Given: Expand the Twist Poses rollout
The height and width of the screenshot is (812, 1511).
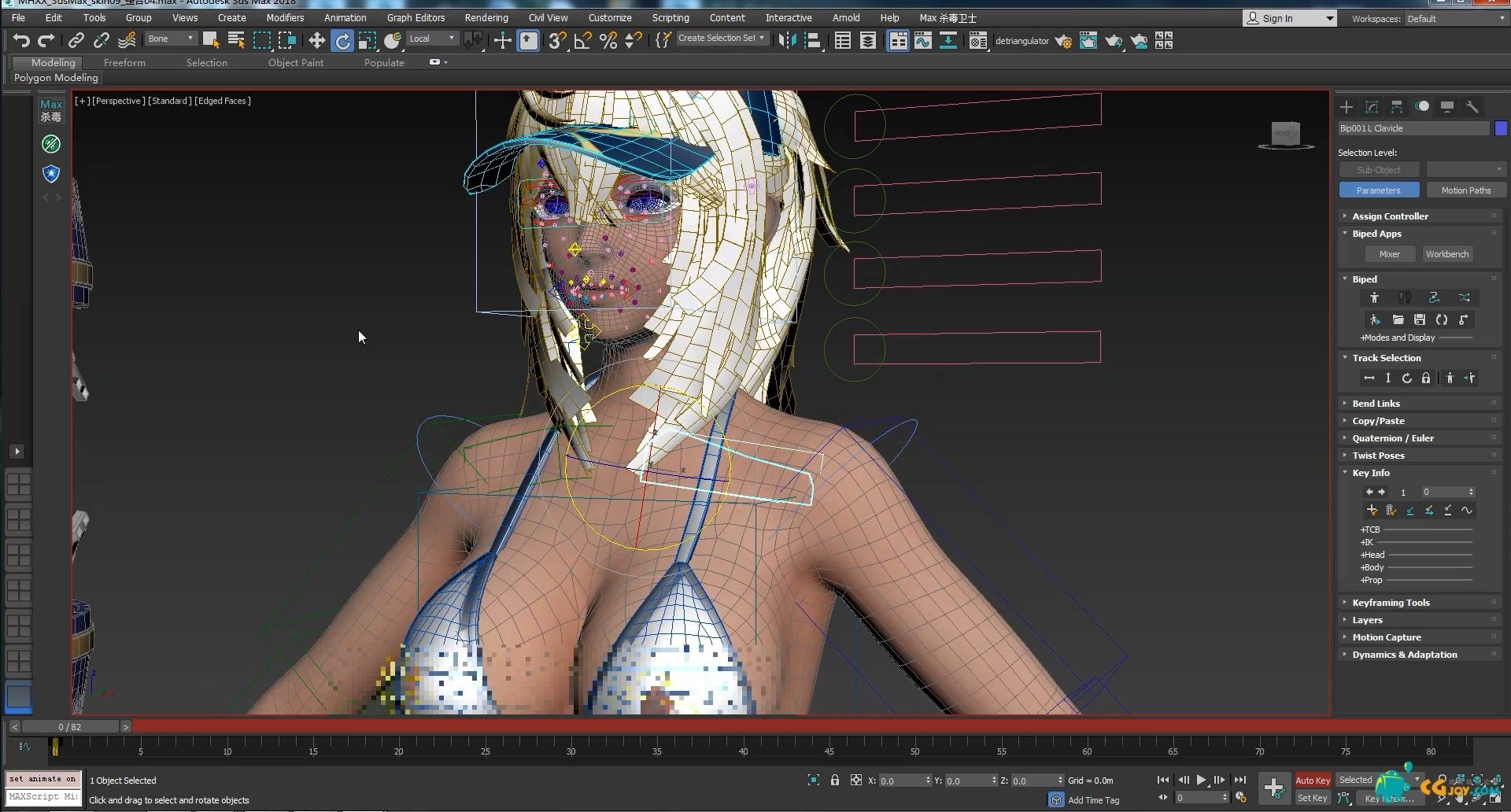Looking at the screenshot, I should (1420, 456).
